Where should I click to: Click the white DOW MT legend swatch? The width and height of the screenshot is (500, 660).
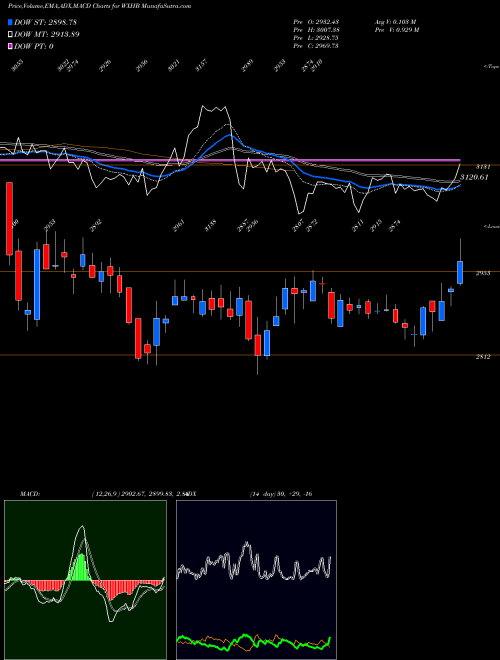point(11,35)
